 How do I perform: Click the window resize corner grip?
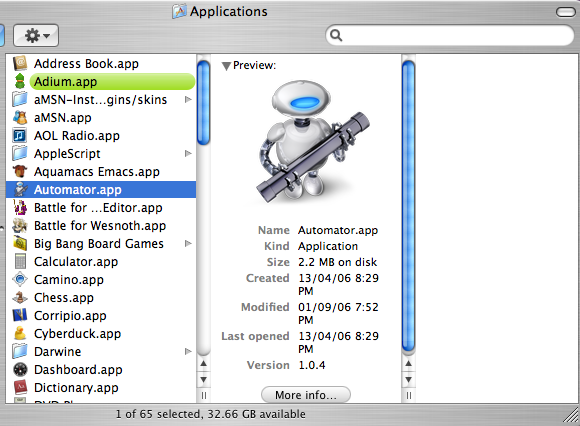pos(571,415)
